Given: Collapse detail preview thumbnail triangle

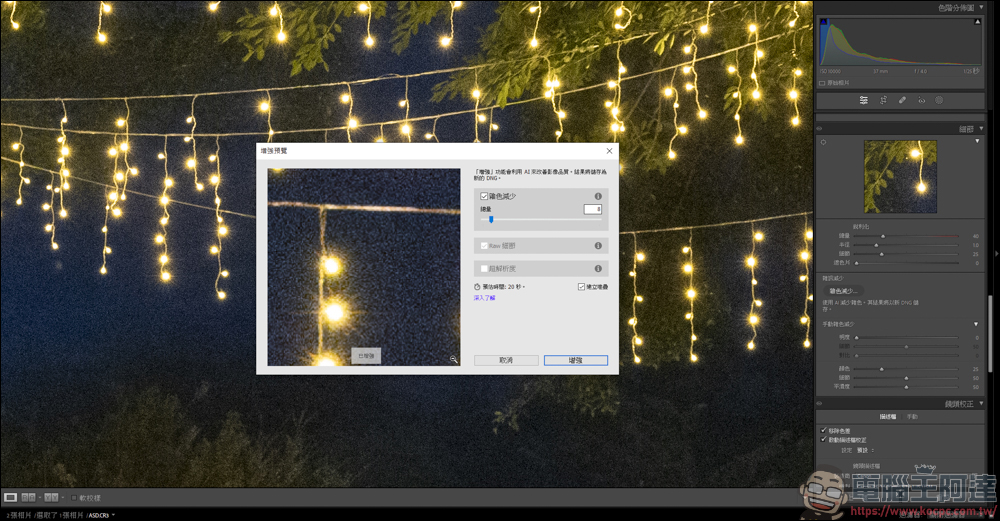Looking at the screenshot, I should click(977, 142).
